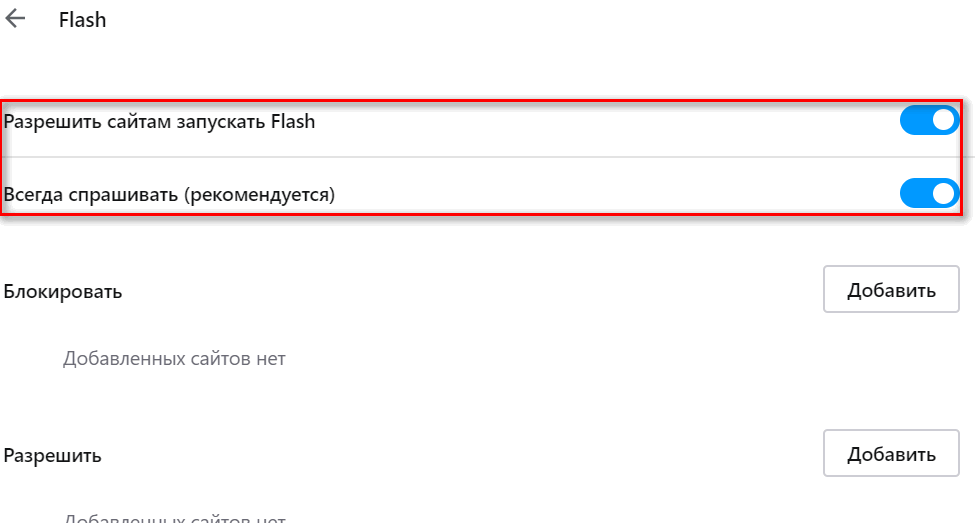Viewport: 975px width, 523px height.
Task: Disable the Всегда спрашивать (рекомендуется) toggle
Action: click(x=929, y=193)
